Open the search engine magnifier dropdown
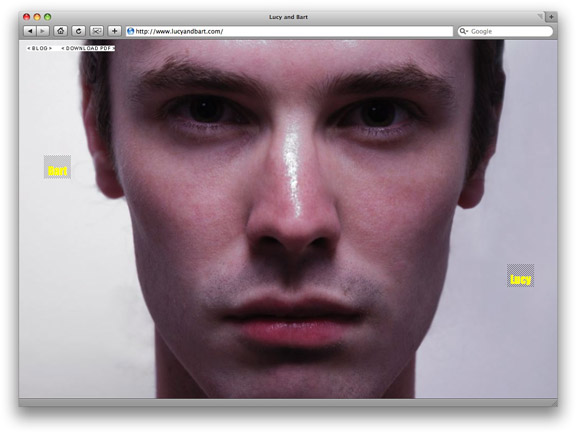This screenshot has height=432, width=580. [463, 31]
